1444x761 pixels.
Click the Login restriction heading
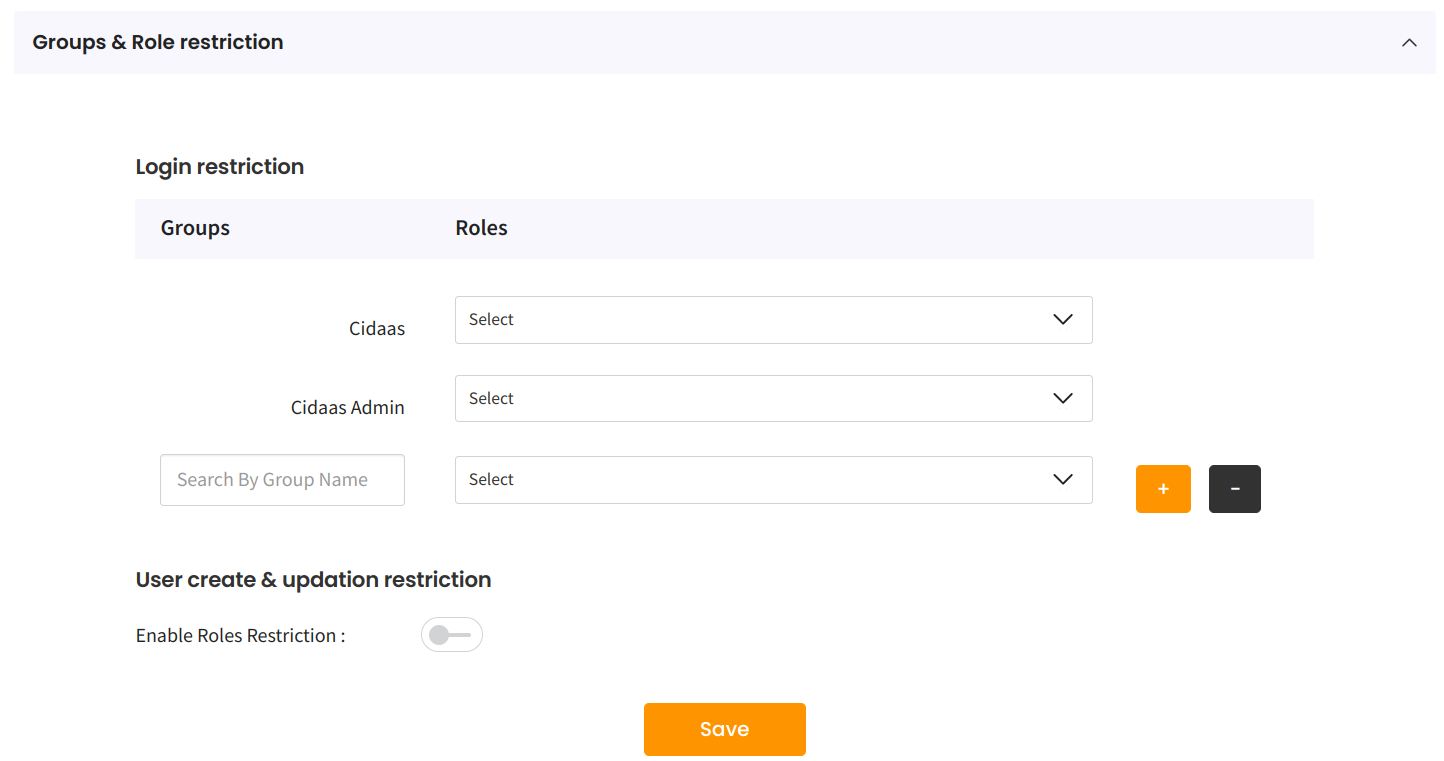[x=220, y=167]
